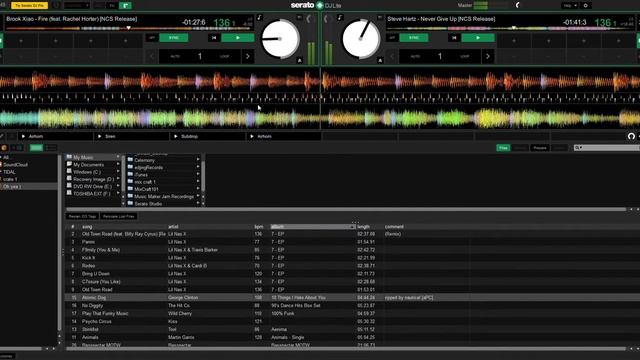Increase auto loop size on left deck
This screenshot has height=360, width=640.
[x=247, y=56]
